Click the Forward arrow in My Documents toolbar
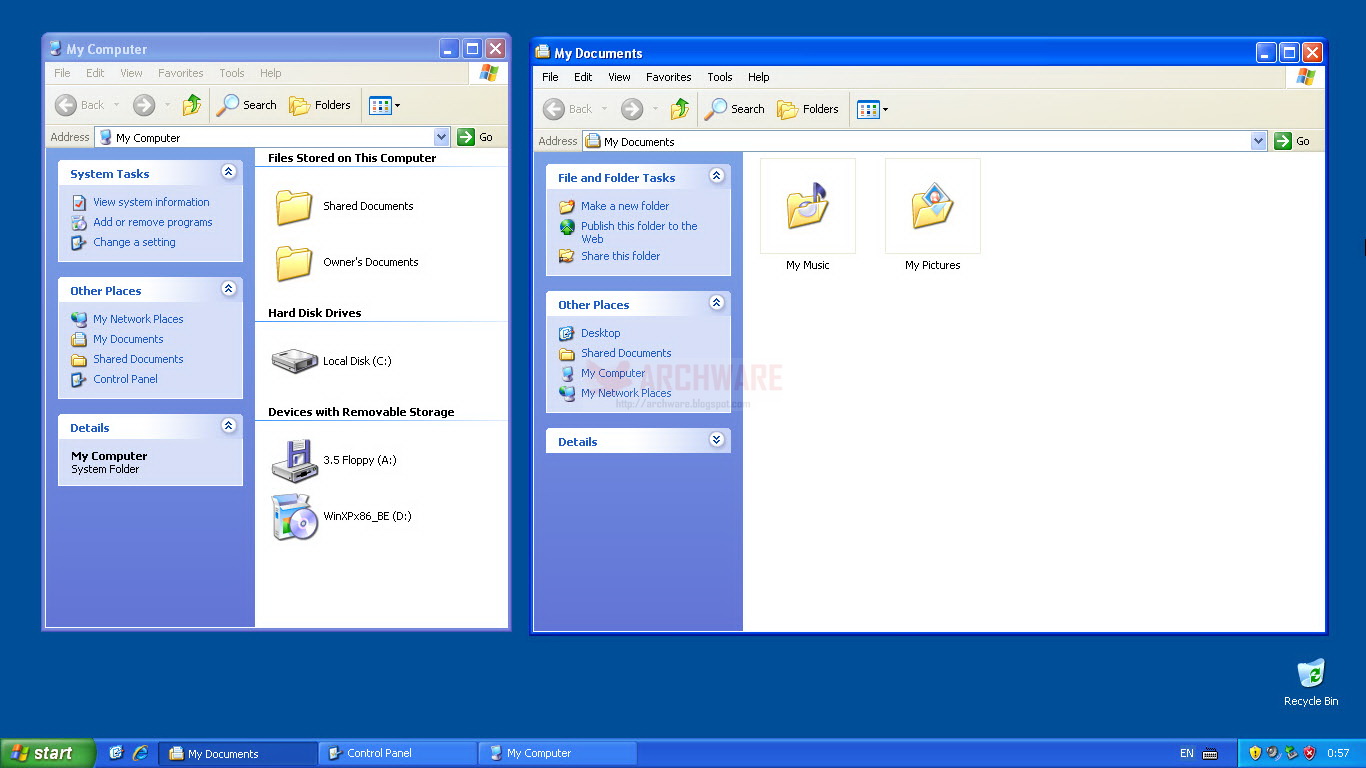The width and height of the screenshot is (1366, 768). click(632, 109)
